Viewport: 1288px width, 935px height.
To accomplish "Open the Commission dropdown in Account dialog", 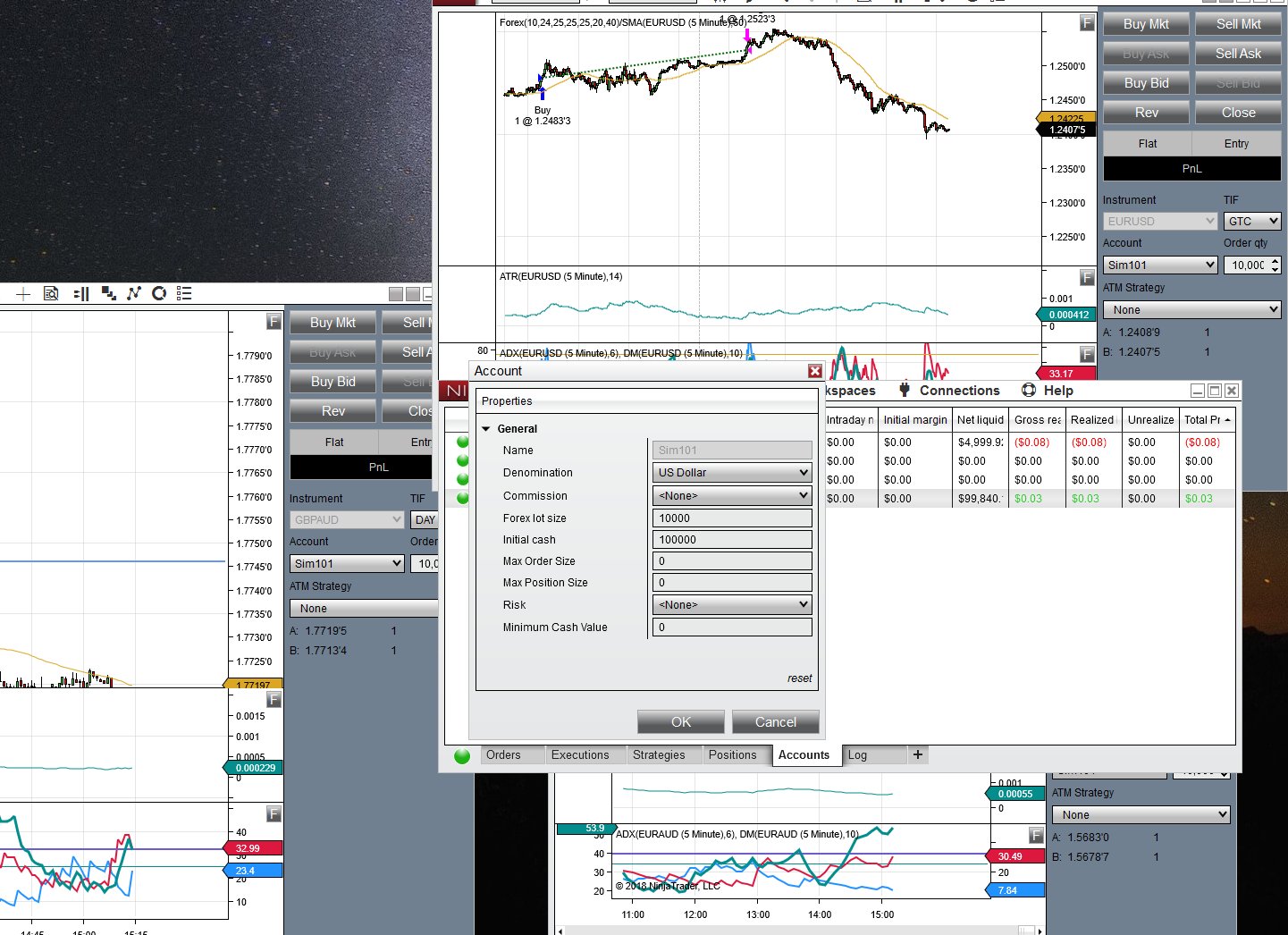I will click(x=732, y=496).
